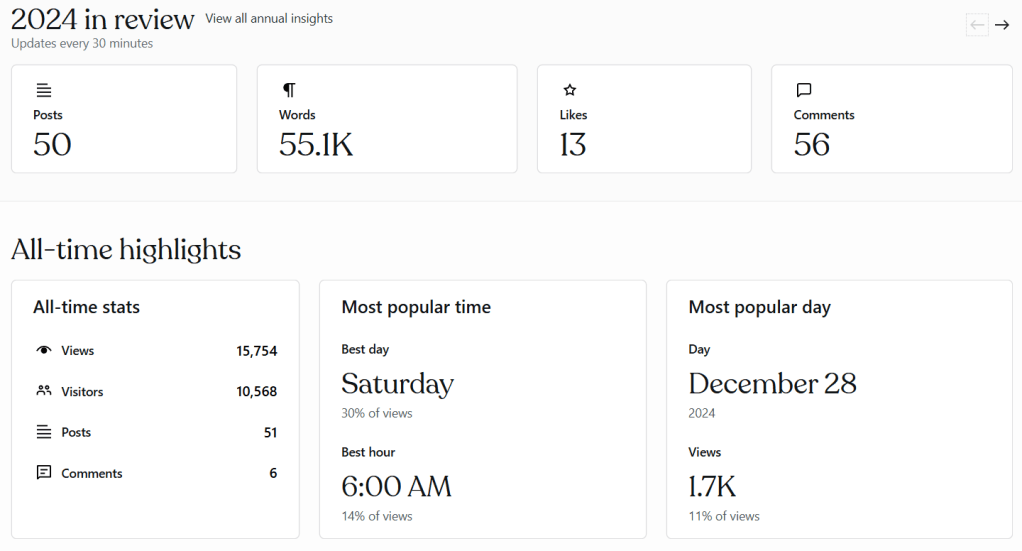Click the Views eye icon
1022x551 pixels.
coord(43,351)
